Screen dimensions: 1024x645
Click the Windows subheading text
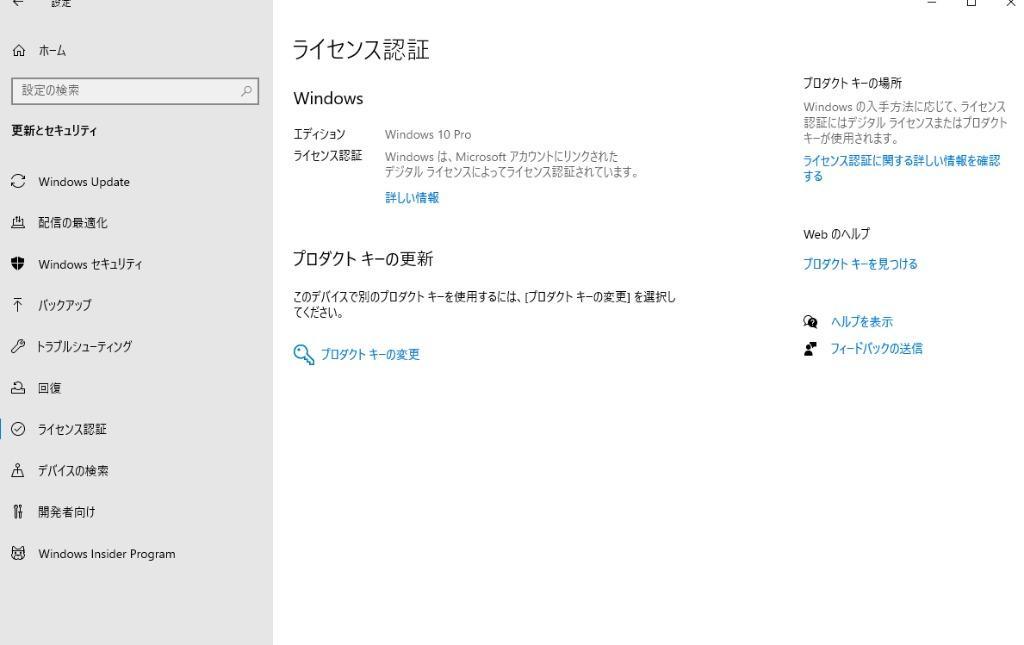[328, 98]
